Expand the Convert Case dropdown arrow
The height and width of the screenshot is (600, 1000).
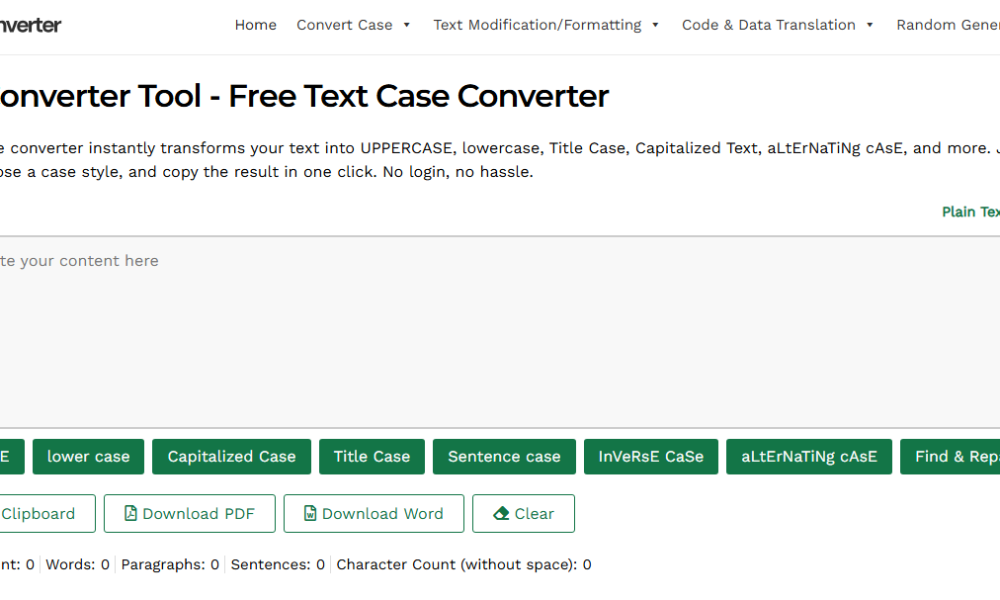pyautogui.click(x=407, y=25)
